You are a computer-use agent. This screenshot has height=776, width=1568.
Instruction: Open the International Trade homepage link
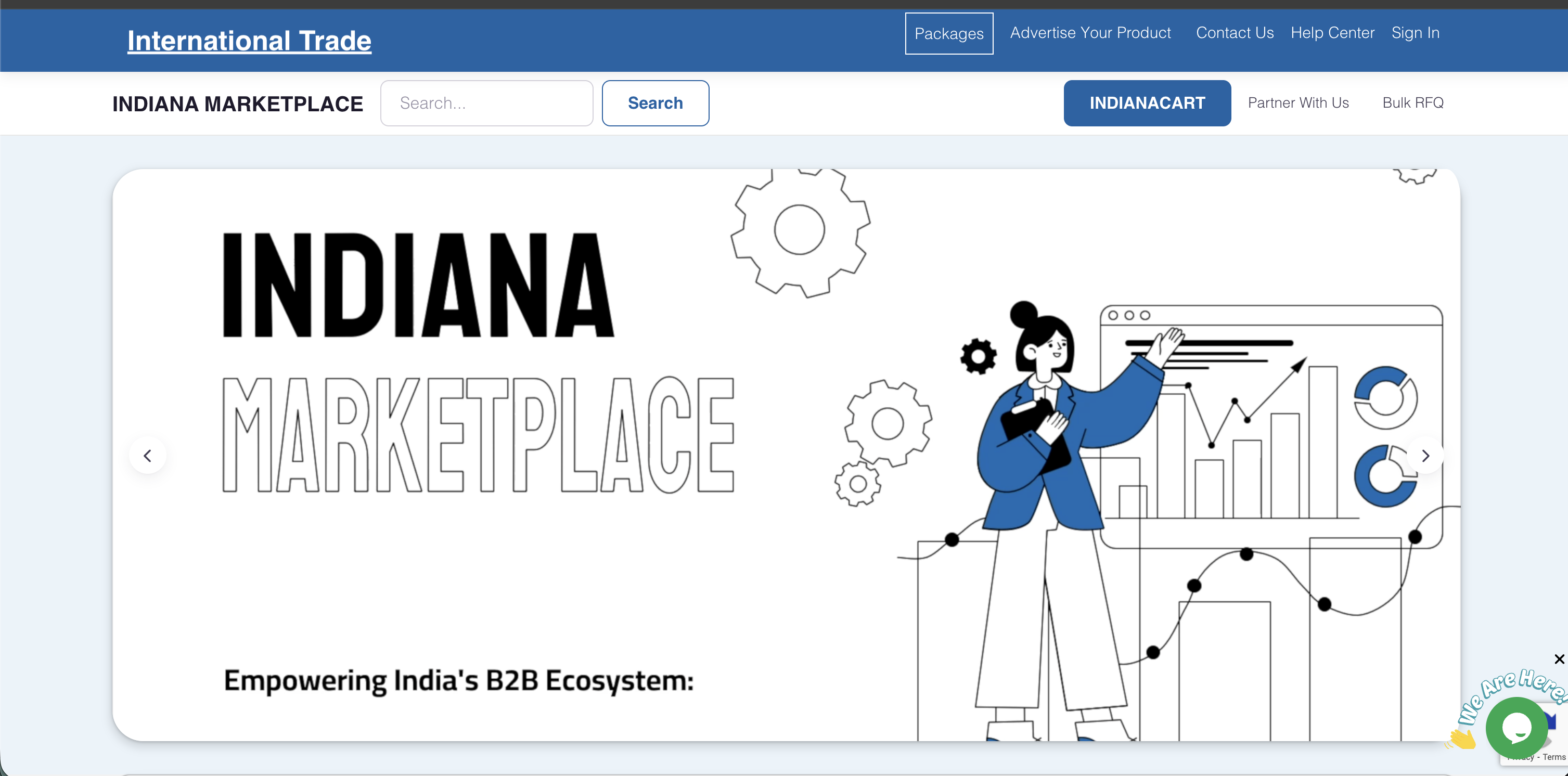pyautogui.click(x=249, y=41)
